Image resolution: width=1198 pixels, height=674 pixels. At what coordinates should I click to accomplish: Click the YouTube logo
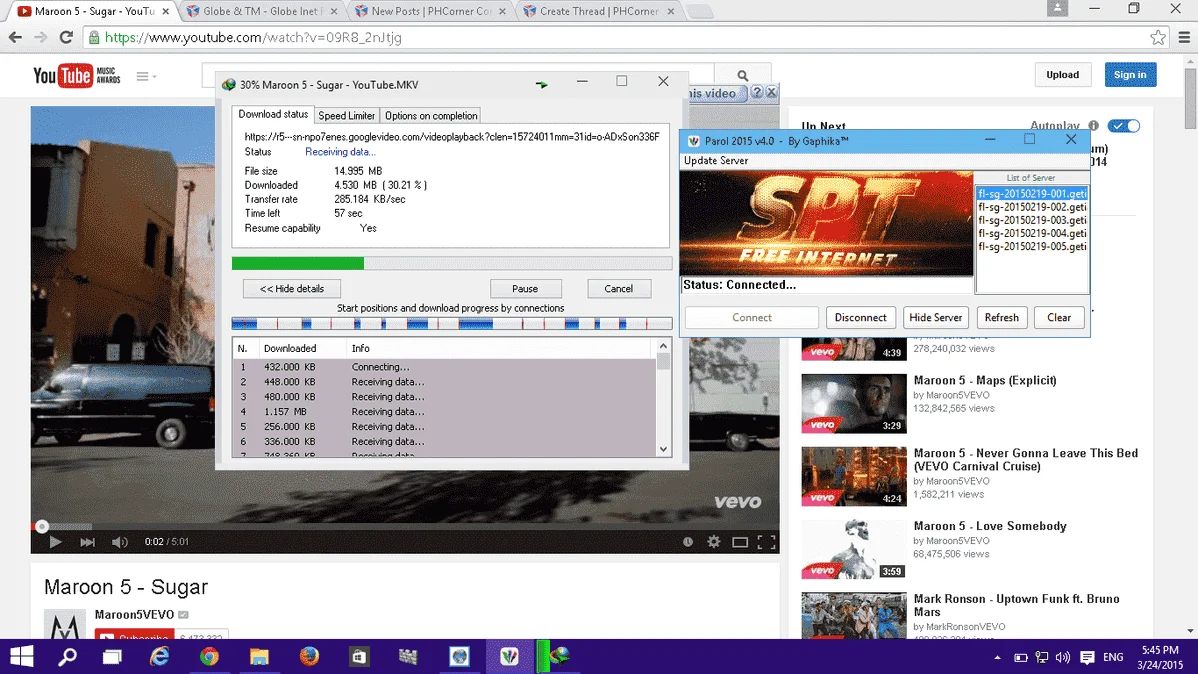(x=76, y=76)
